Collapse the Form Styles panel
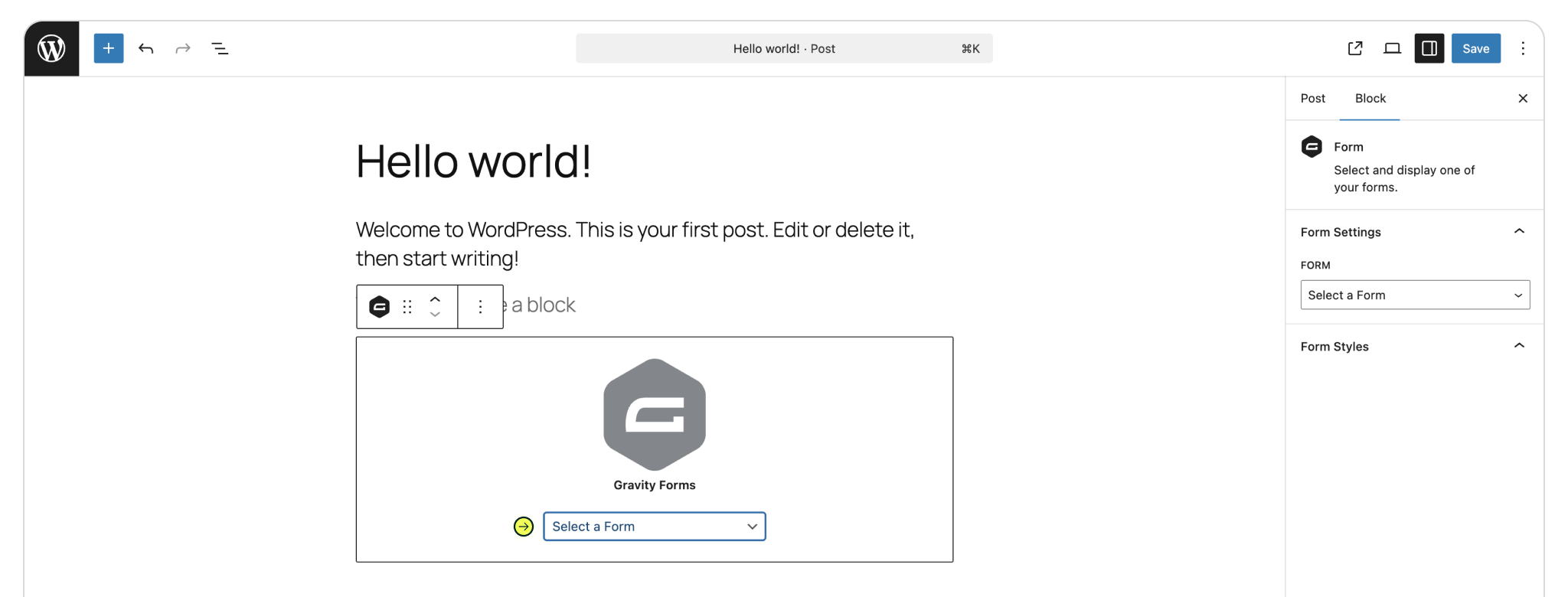 pyautogui.click(x=1520, y=346)
